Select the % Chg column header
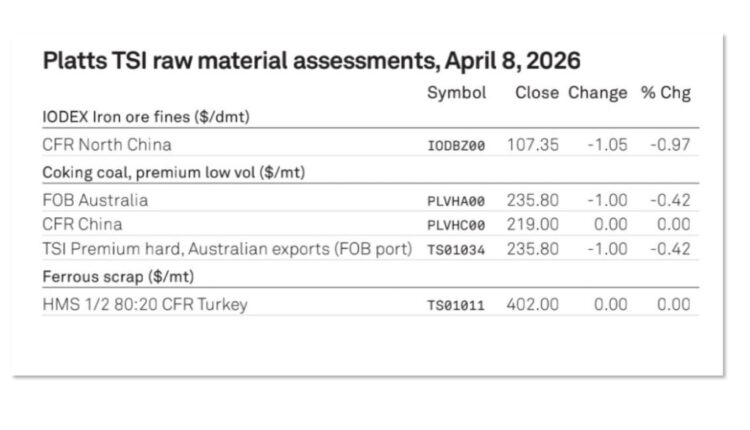 point(666,93)
